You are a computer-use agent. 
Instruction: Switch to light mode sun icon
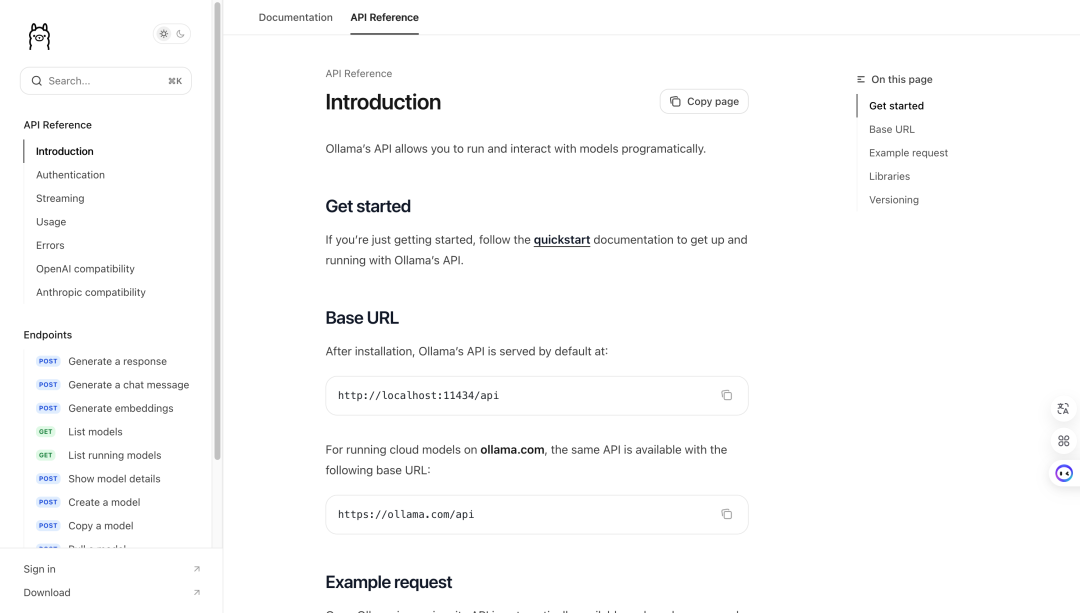164,34
